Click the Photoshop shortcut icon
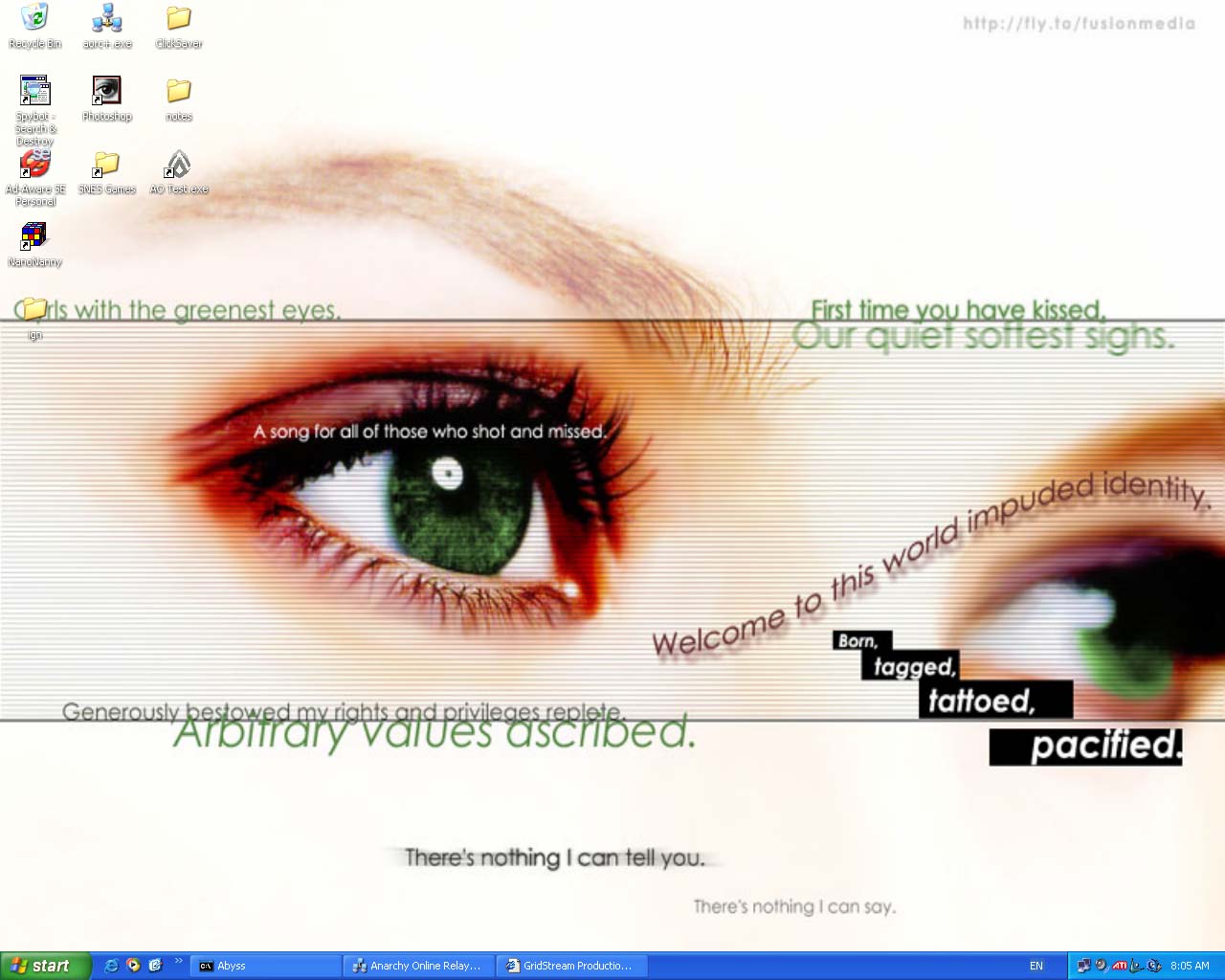This screenshot has height=980, width=1225. [106, 91]
